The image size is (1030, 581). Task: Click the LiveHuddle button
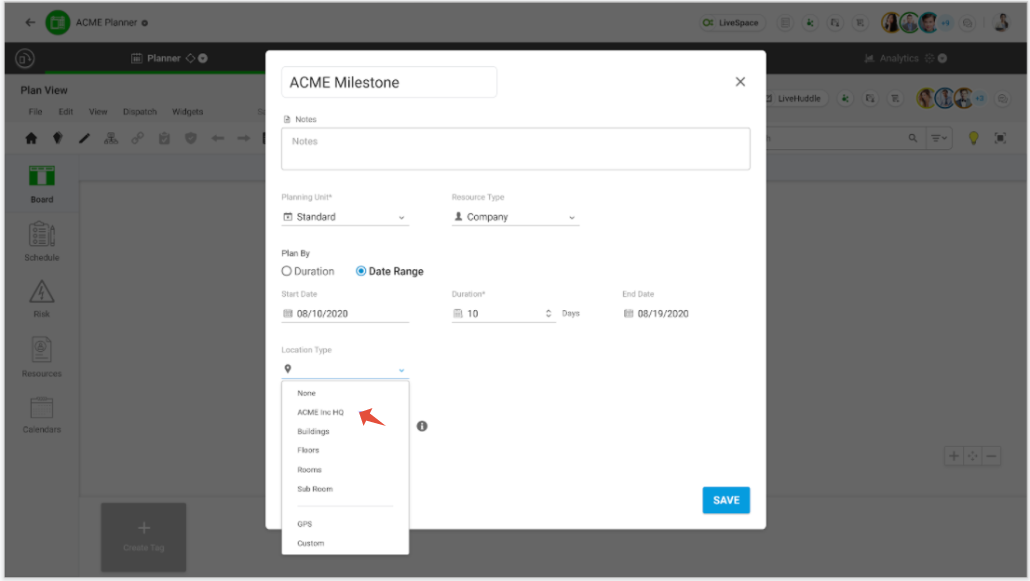(x=794, y=99)
